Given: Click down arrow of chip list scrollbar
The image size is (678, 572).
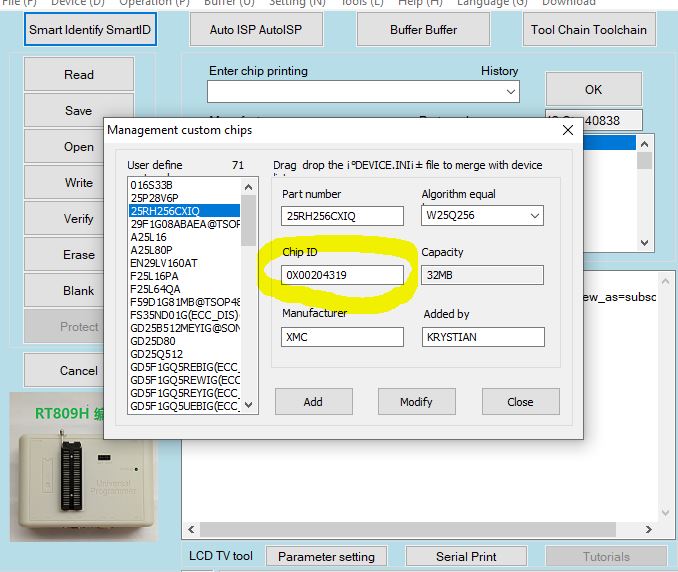Looking at the screenshot, I should point(248,405).
